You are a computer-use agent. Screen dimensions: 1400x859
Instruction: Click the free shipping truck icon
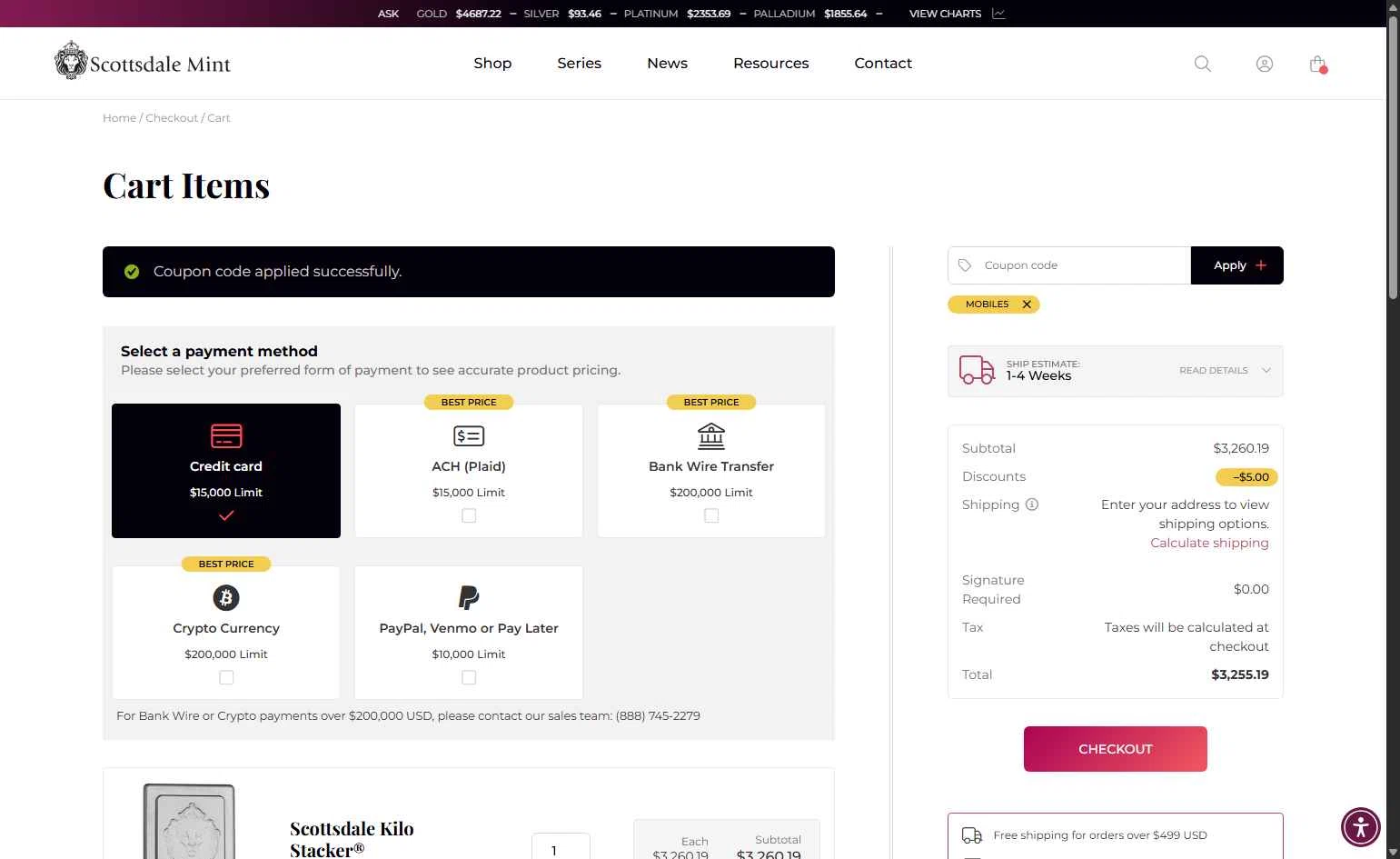point(972,835)
